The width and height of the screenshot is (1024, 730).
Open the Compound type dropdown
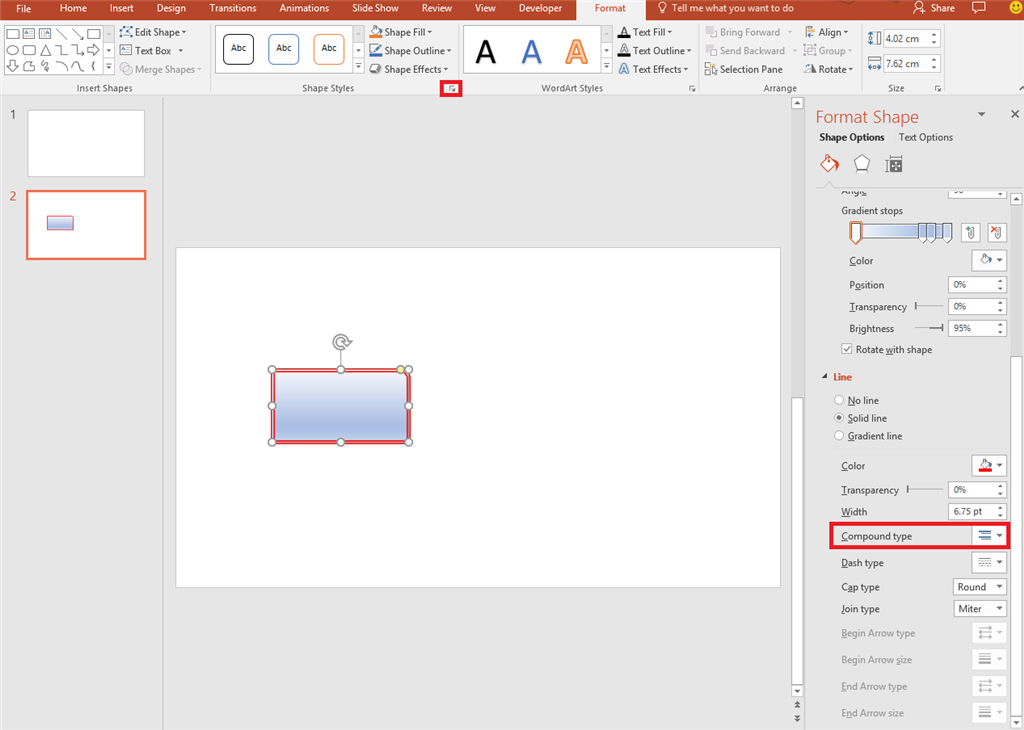tap(998, 535)
